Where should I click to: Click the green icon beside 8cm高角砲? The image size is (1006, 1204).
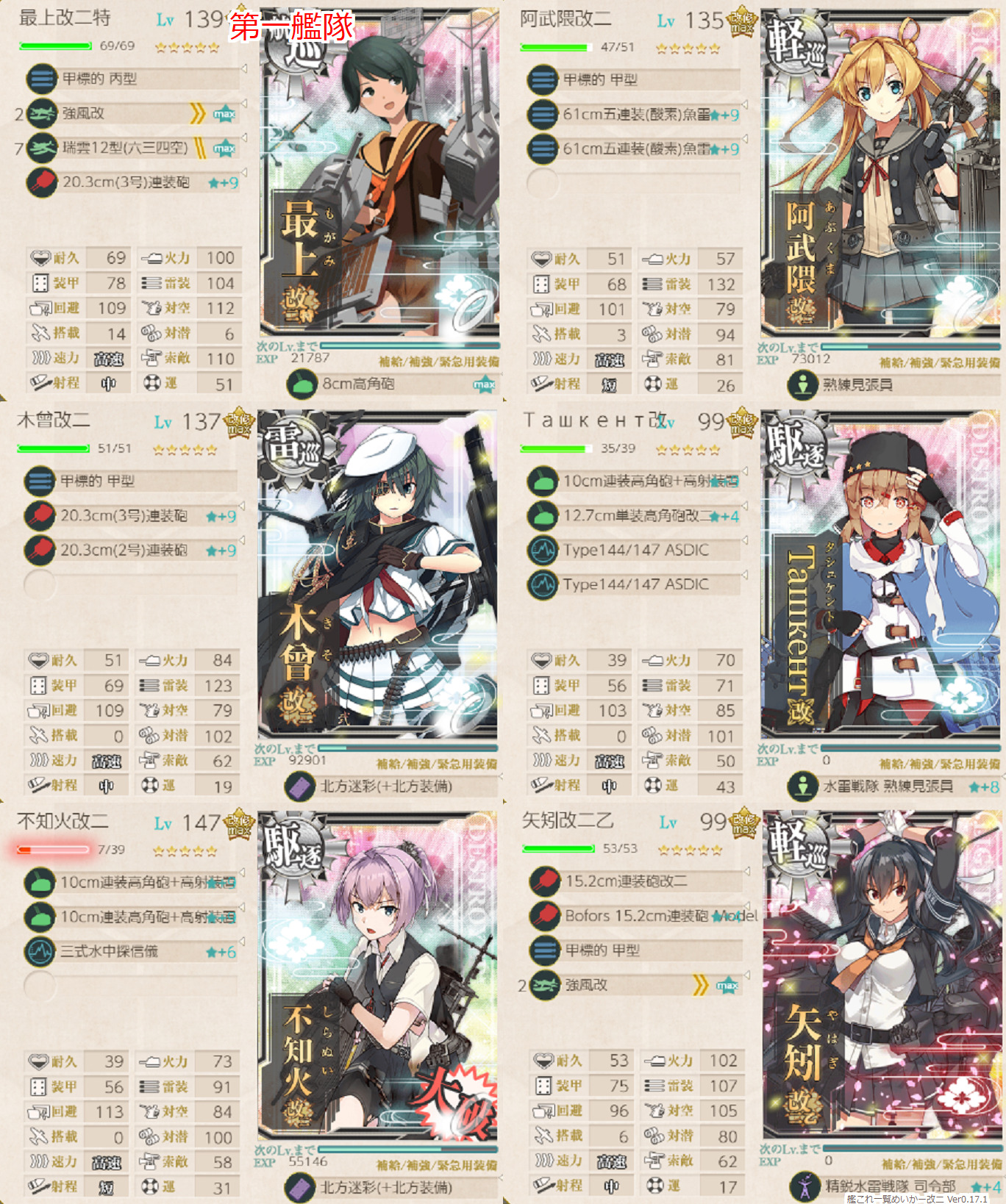click(x=302, y=384)
